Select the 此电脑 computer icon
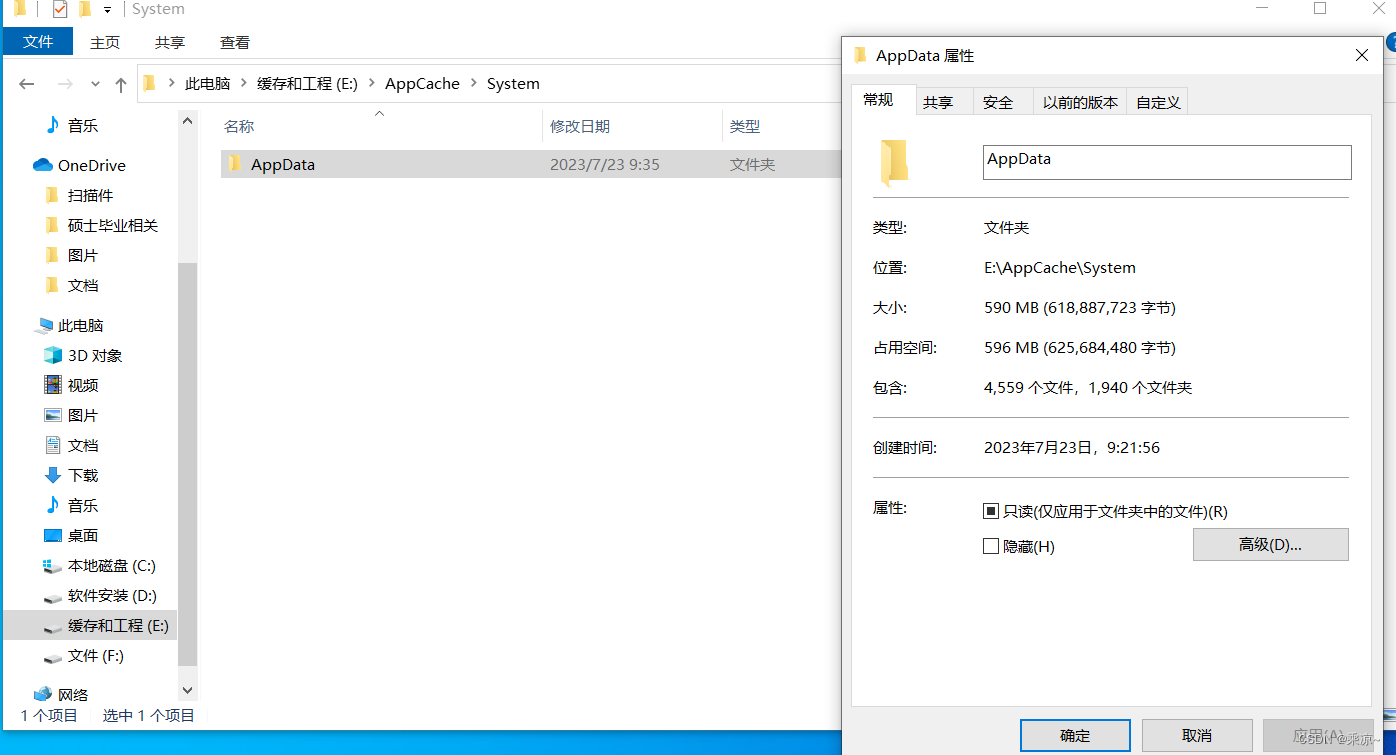This screenshot has height=755, width=1396. point(43,325)
